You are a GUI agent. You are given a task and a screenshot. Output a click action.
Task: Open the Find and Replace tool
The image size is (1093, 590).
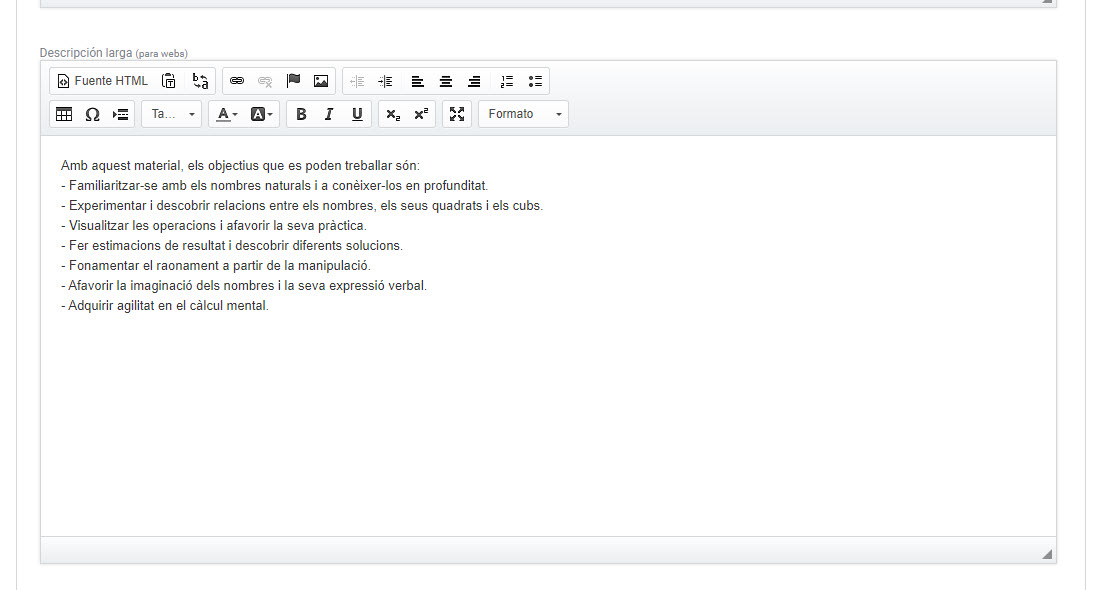click(x=200, y=81)
